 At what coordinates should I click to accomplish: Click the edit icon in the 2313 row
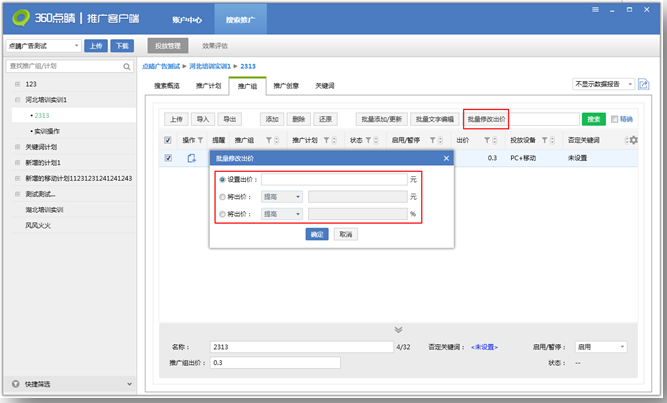coord(191,158)
